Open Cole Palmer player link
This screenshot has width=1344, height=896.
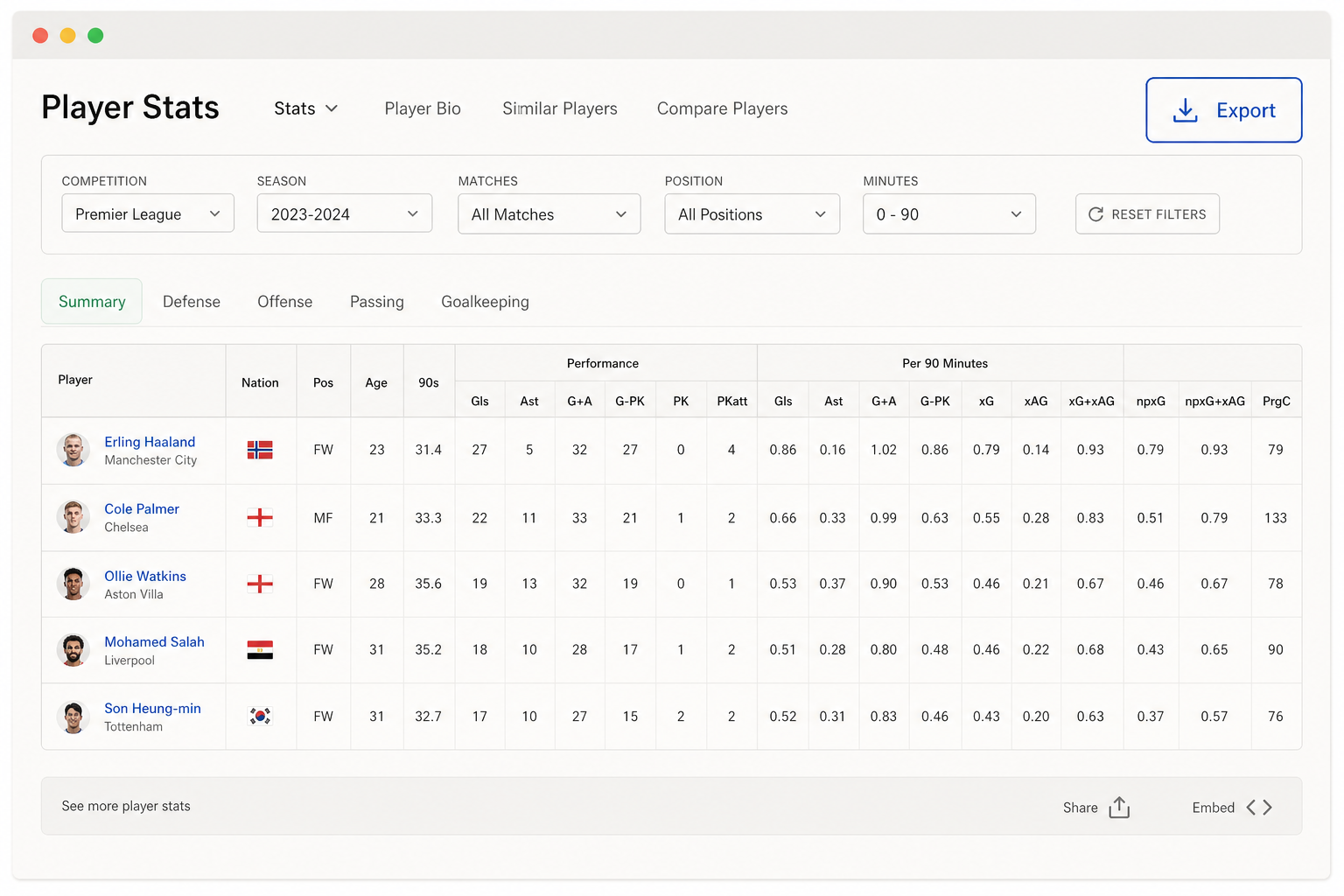click(142, 509)
